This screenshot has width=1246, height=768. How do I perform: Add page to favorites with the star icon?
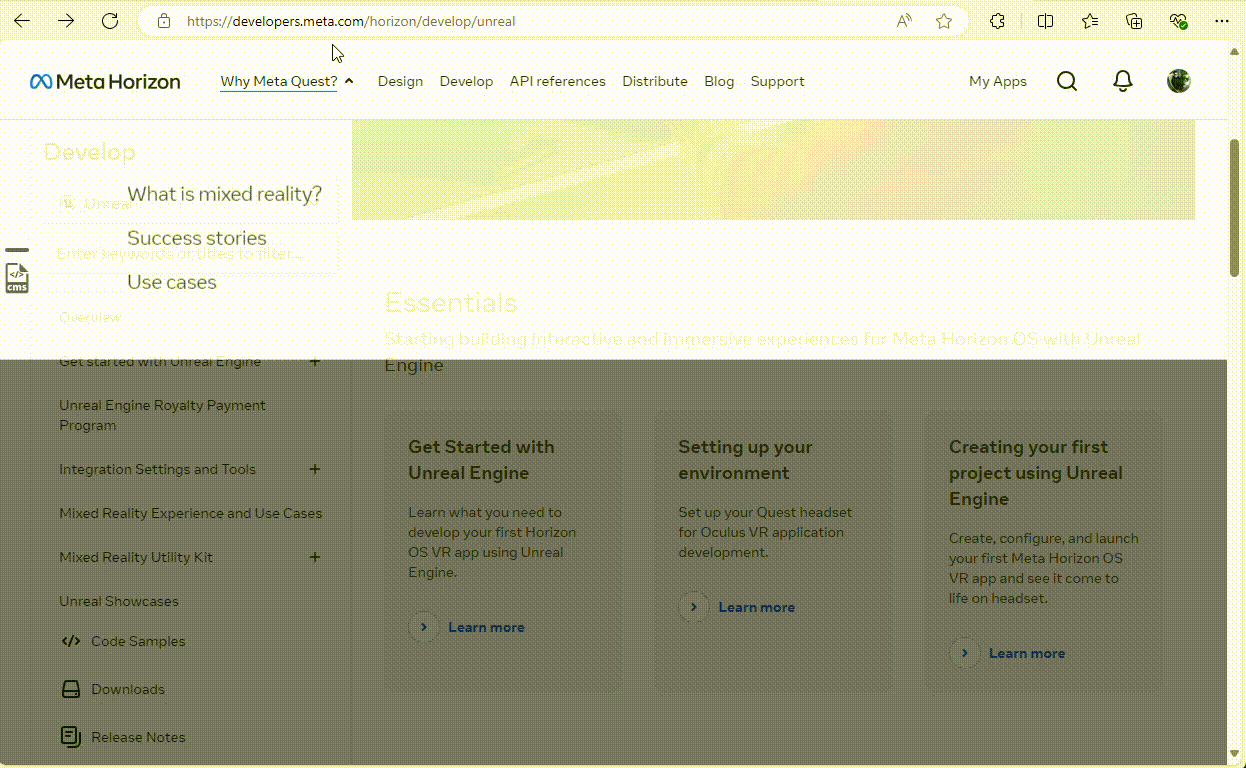[x=944, y=21]
